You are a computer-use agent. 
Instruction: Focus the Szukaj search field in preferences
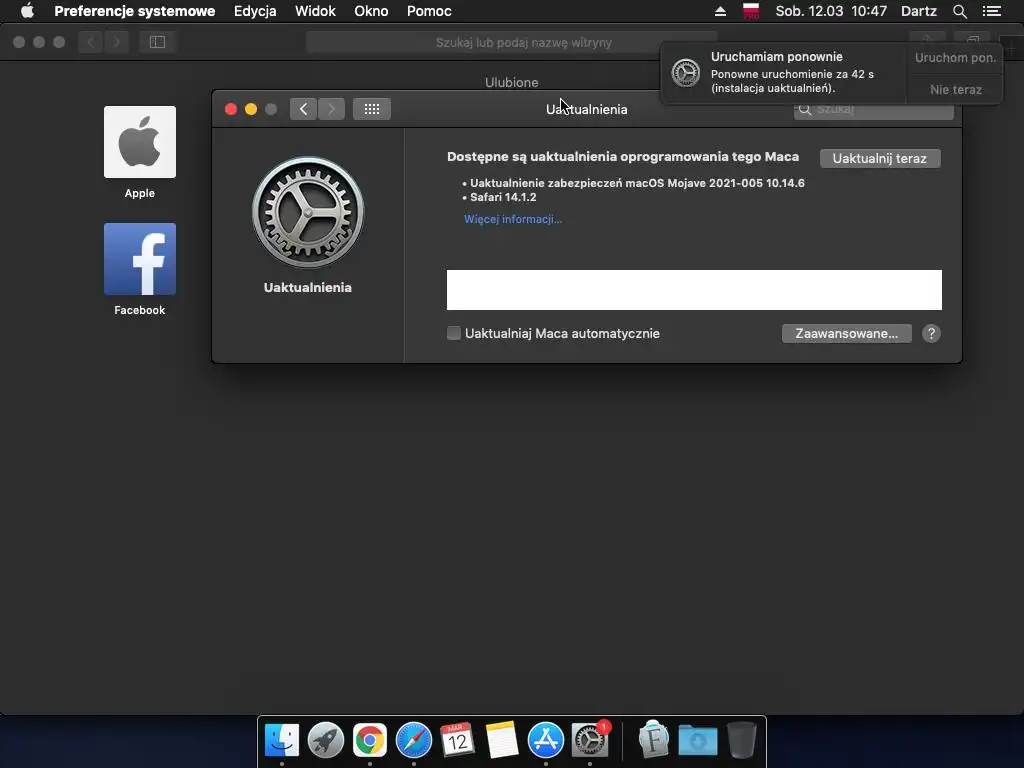click(873, 110)
